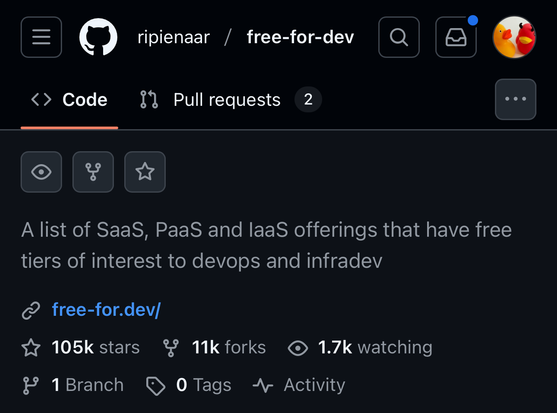Open the hamburger navigation menu
Image resolution: width=557 pixels, height=413 pixels.
(x=41, y=37)
